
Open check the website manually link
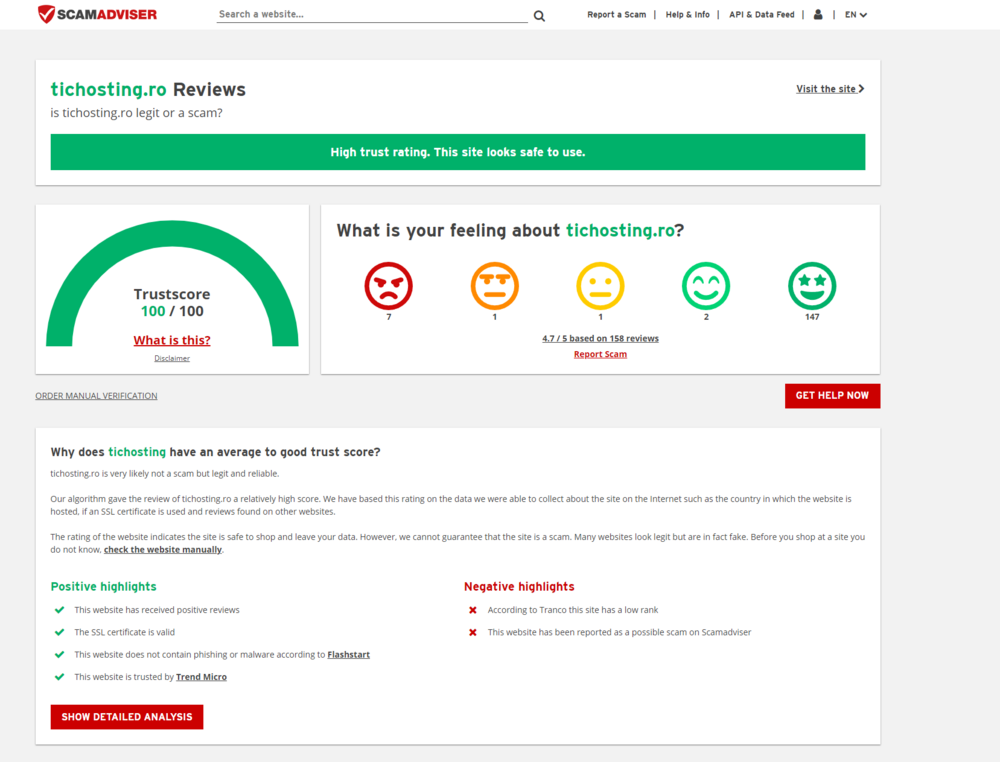pyautogui.click(x=163, y=550)
